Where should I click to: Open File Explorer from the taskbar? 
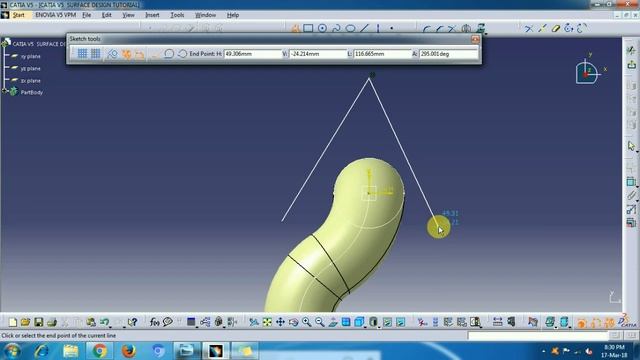coord(71,351)
